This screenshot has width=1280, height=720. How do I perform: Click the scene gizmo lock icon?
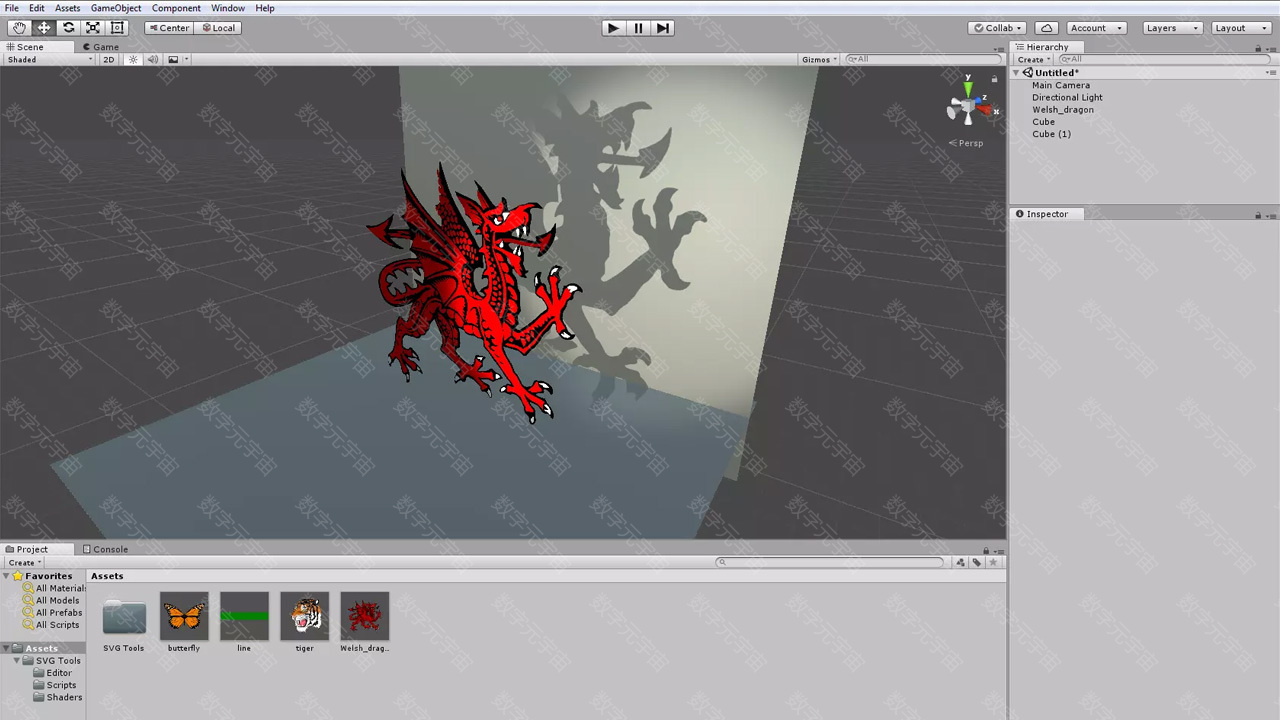(x=994, y=79)
